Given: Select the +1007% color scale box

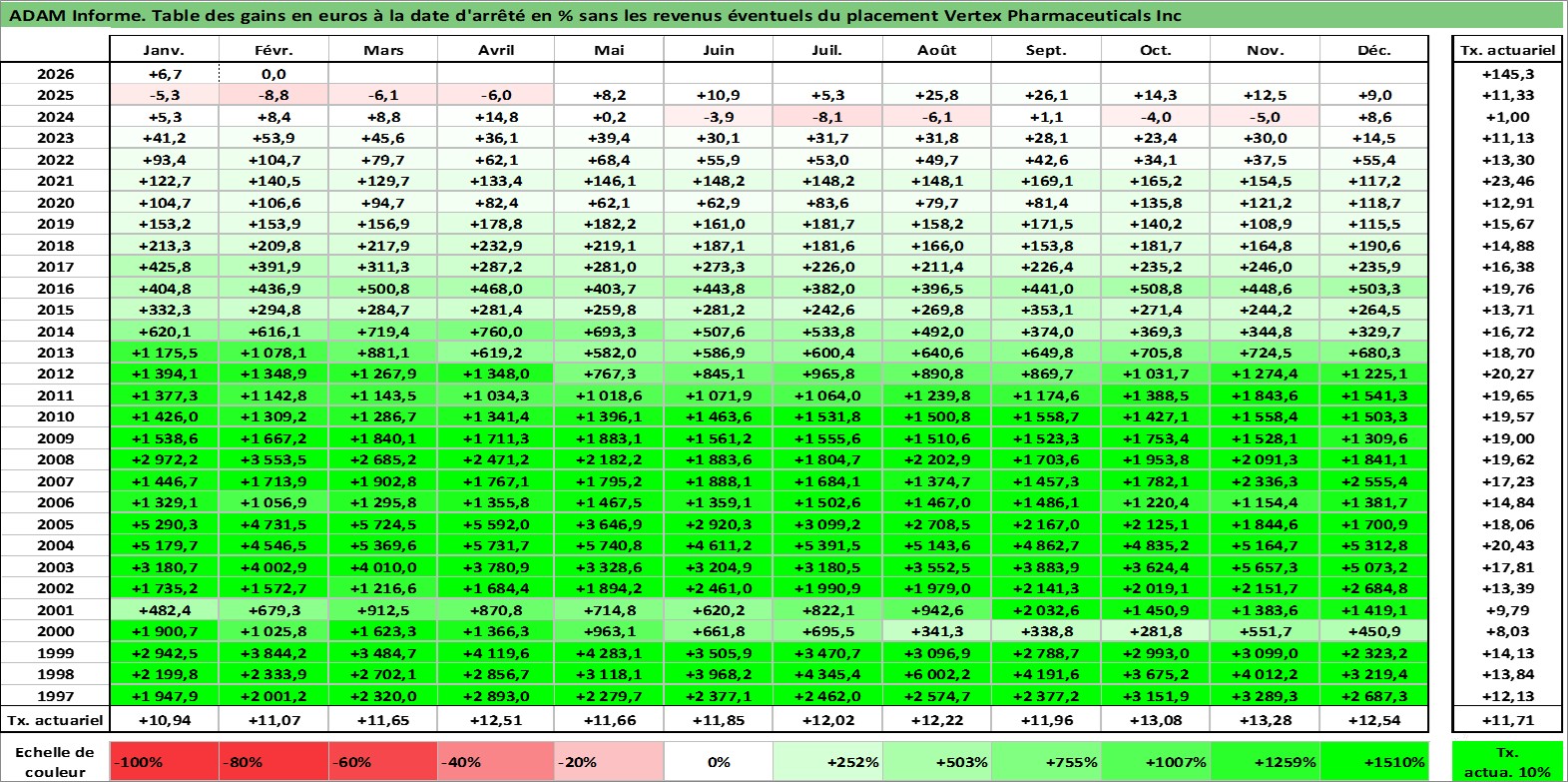Looking at the screenshot, I should 1156,762.
